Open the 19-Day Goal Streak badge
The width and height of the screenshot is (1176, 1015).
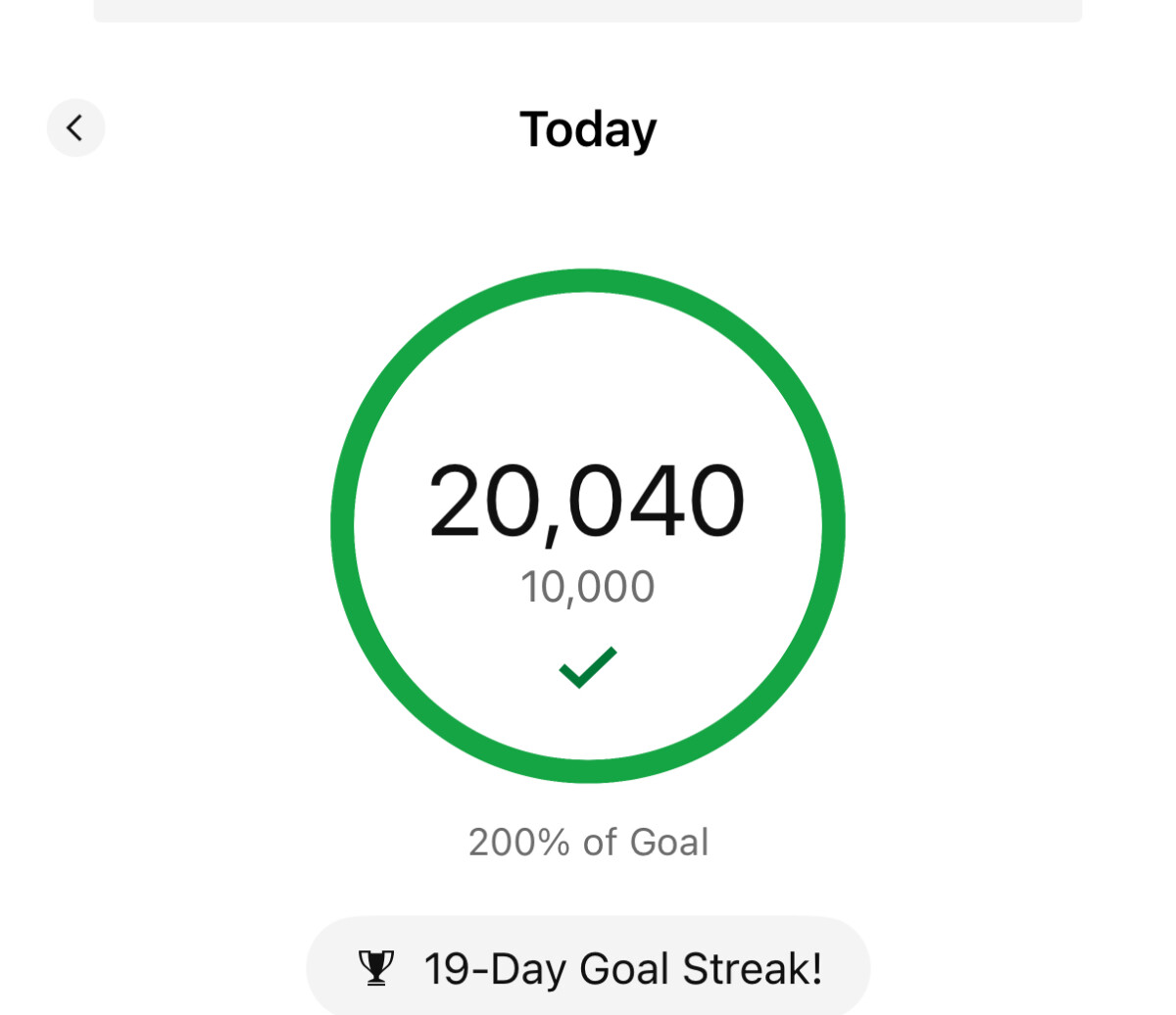click(x=588, y=968)
